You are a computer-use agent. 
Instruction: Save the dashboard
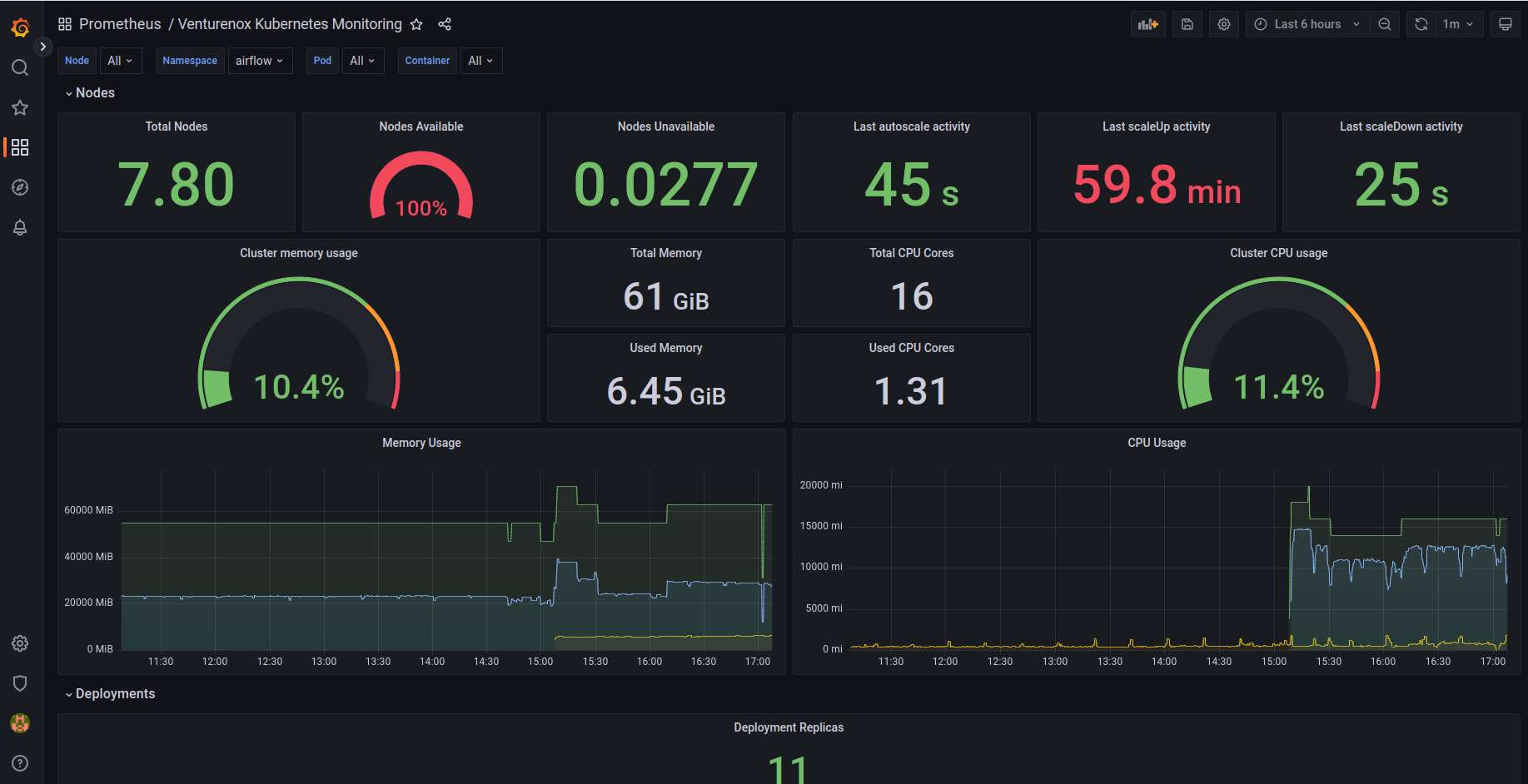point(1187,24)
